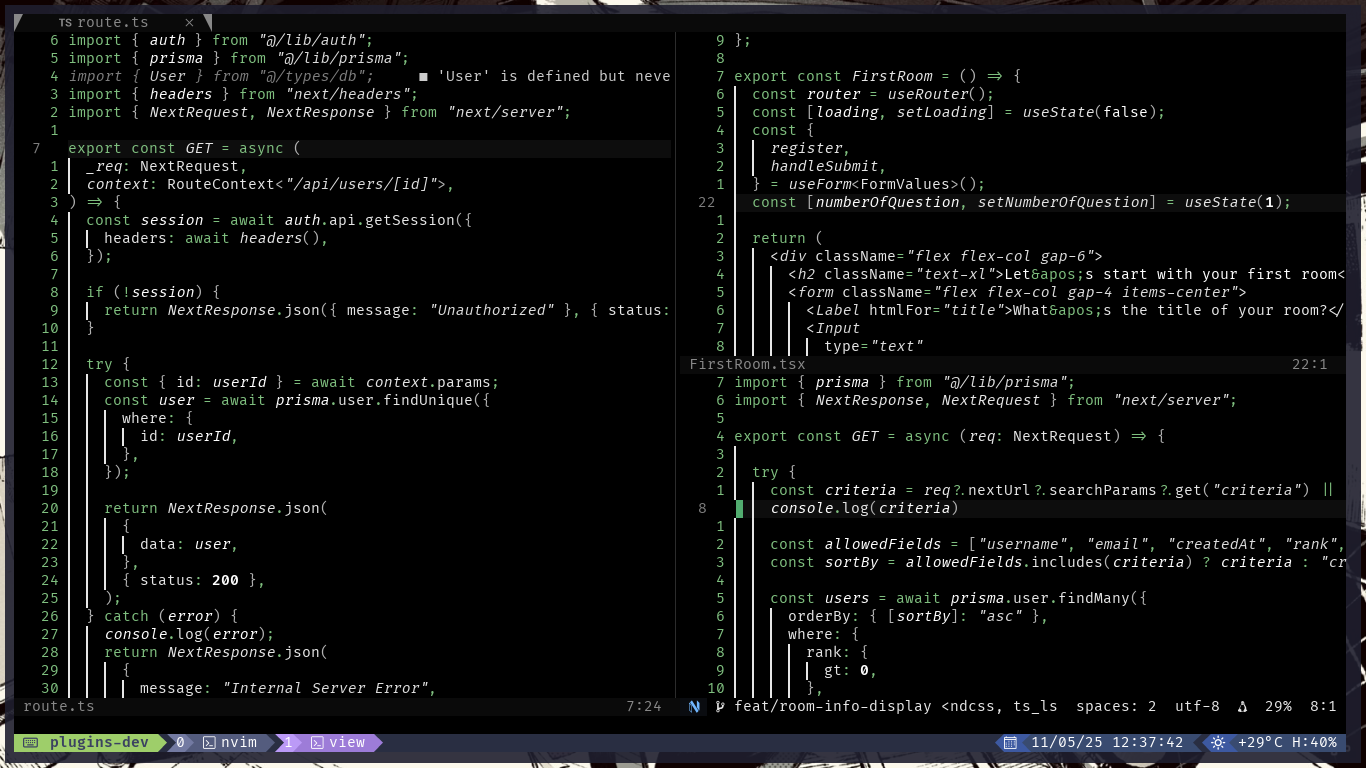Click the diagnostic square before 'User' is defined
This screenshot has height=768, width=1366.
point(424,76)
